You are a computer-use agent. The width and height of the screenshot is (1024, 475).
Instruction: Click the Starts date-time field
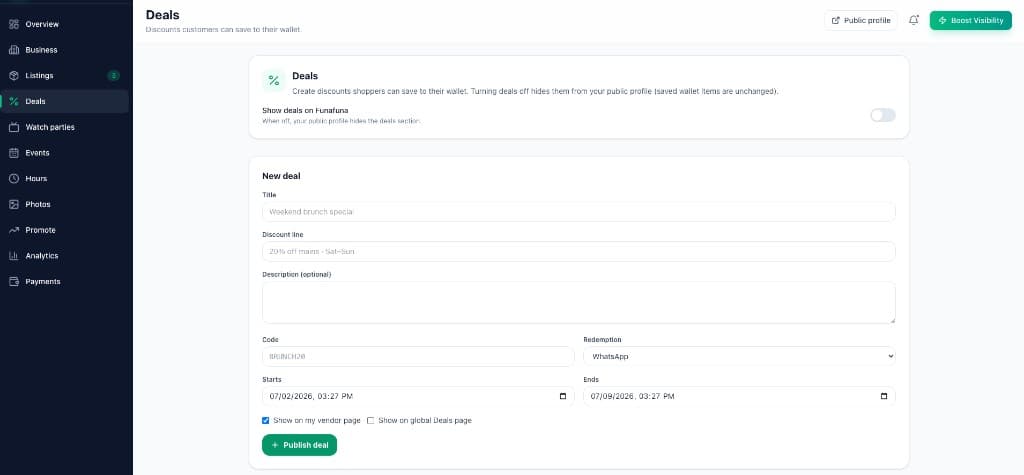[418, 396]
